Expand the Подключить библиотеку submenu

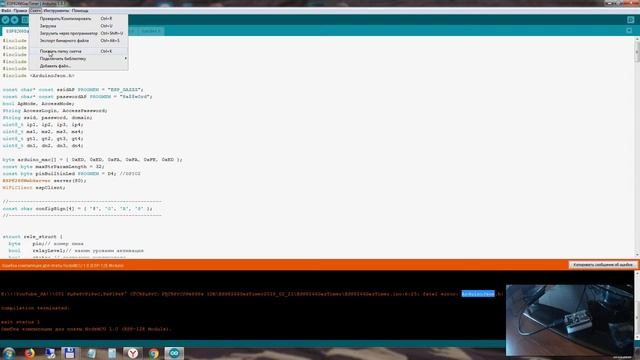78,58
